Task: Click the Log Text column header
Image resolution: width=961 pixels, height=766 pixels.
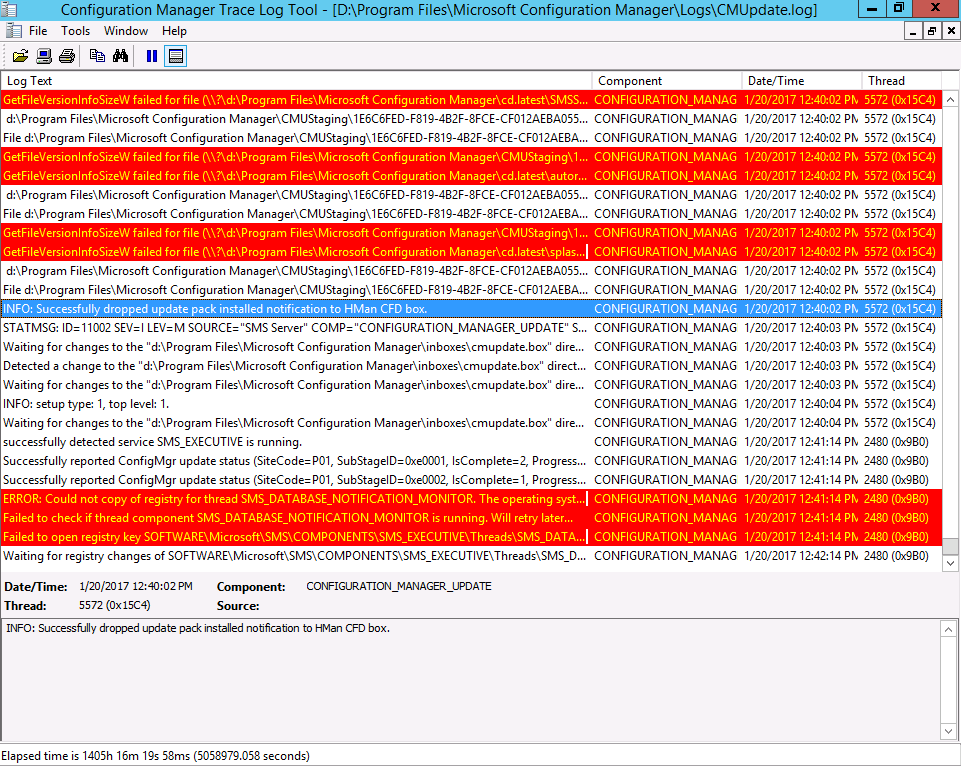Action: (x=297, y=81)
